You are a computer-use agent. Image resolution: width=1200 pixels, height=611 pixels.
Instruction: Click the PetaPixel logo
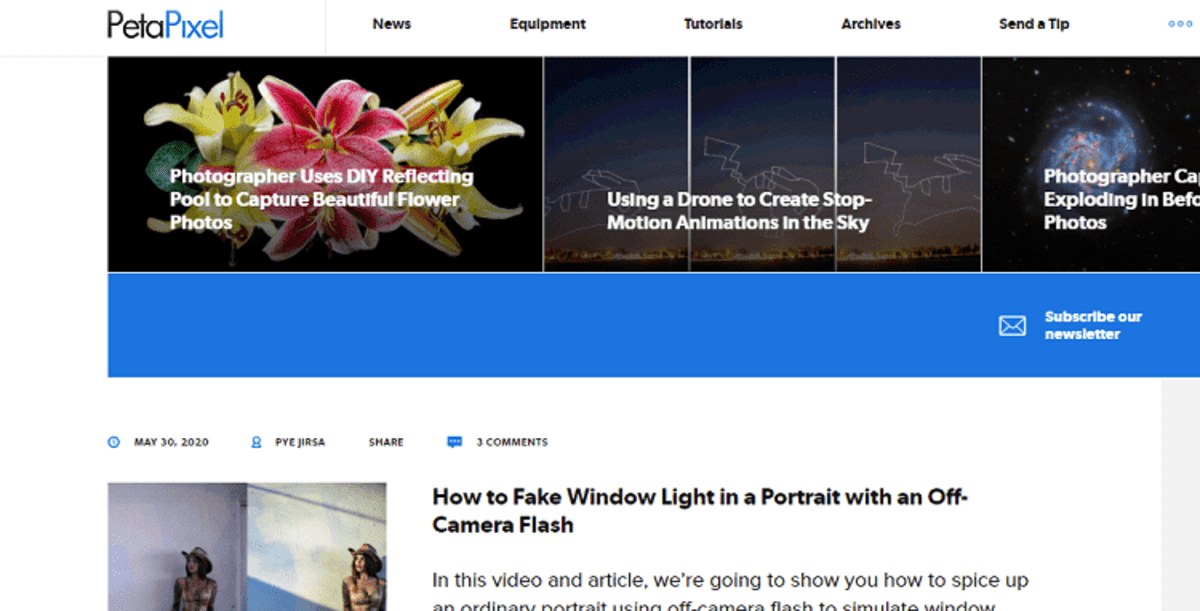tap(165, 25)
